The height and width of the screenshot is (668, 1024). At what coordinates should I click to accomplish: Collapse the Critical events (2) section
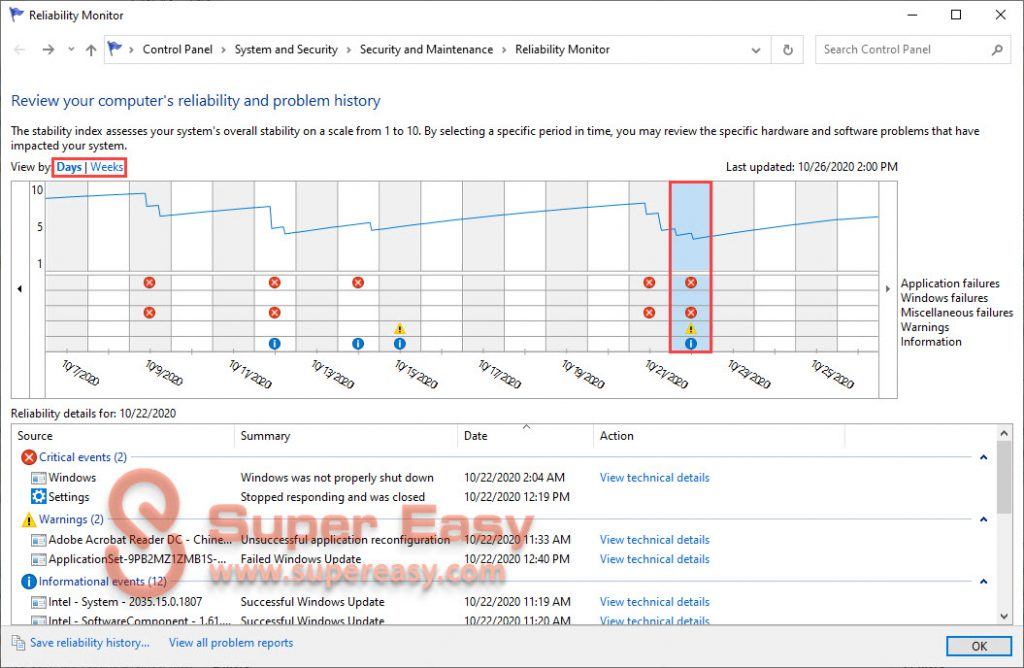point(982,457)
